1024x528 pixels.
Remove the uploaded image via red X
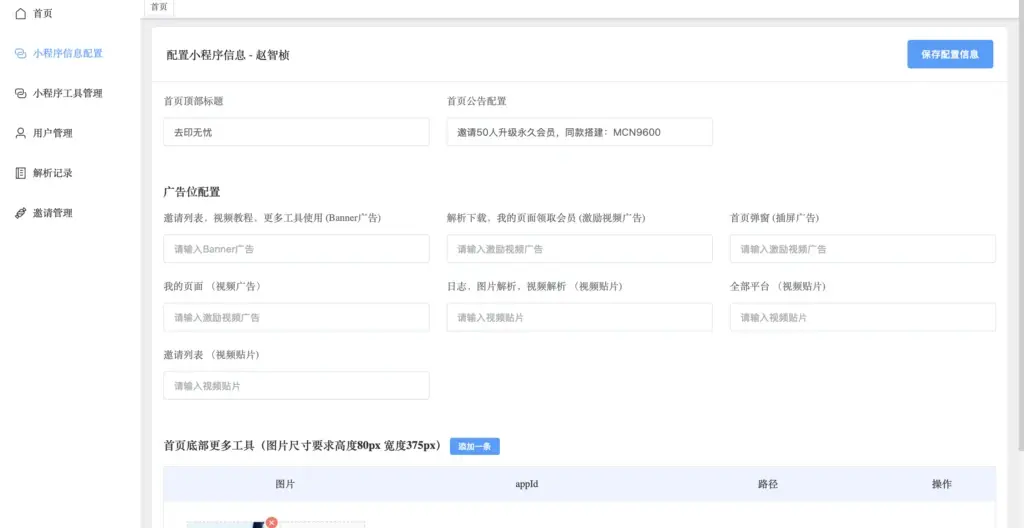272,522
